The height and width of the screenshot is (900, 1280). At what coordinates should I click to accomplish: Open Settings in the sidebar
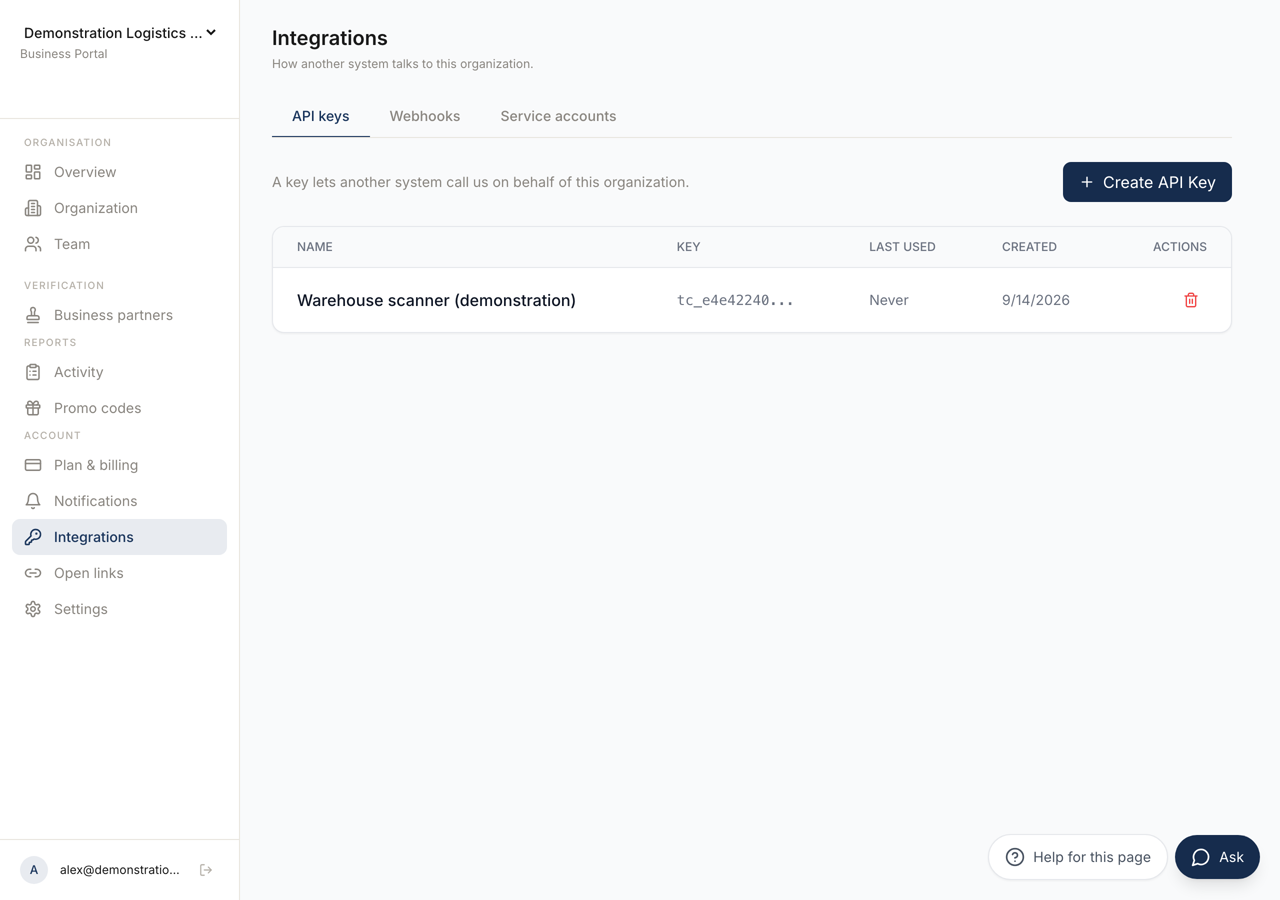[x=120, y=609]
